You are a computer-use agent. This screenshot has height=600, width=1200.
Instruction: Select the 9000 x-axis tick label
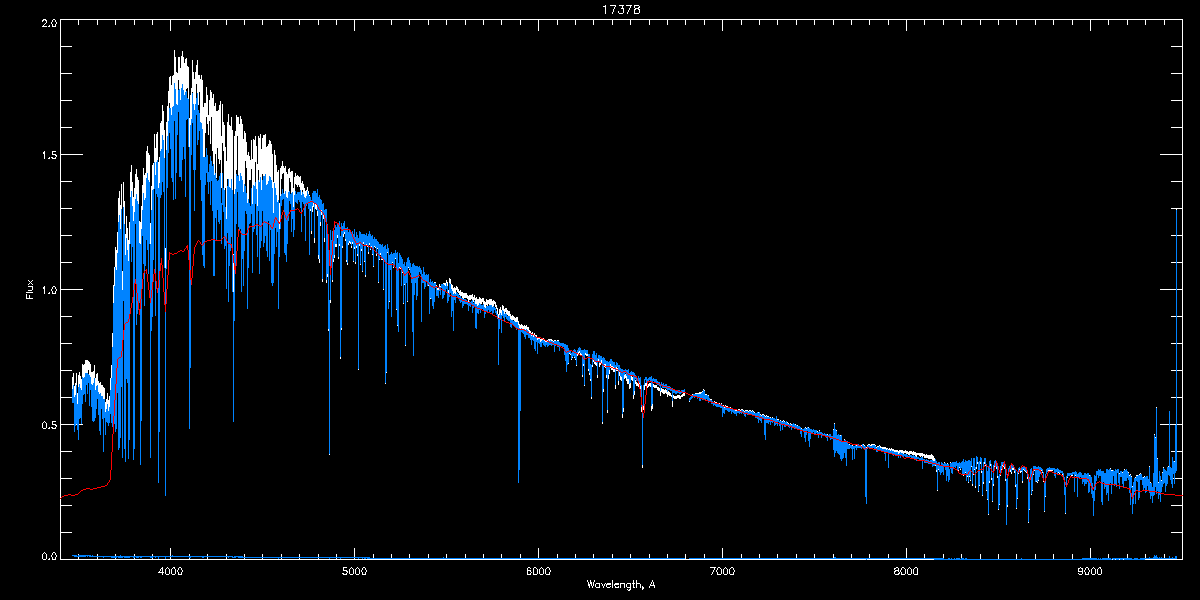[1090, 571]
